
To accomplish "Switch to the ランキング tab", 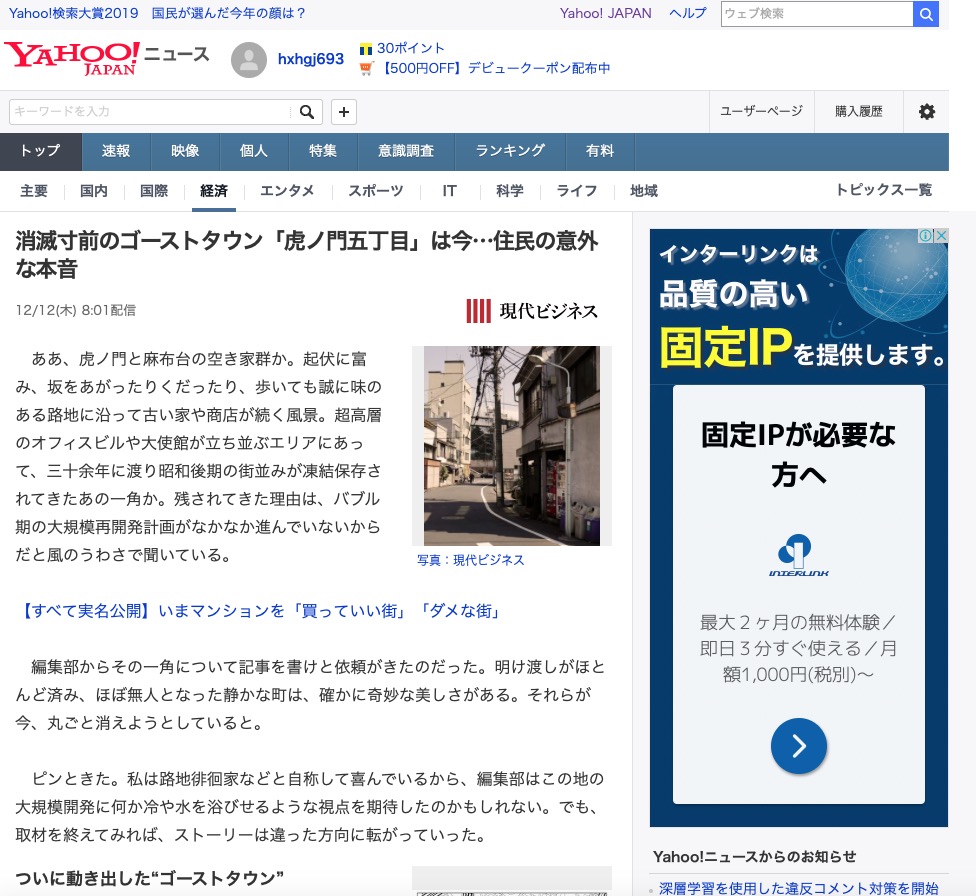I will 510,151.
